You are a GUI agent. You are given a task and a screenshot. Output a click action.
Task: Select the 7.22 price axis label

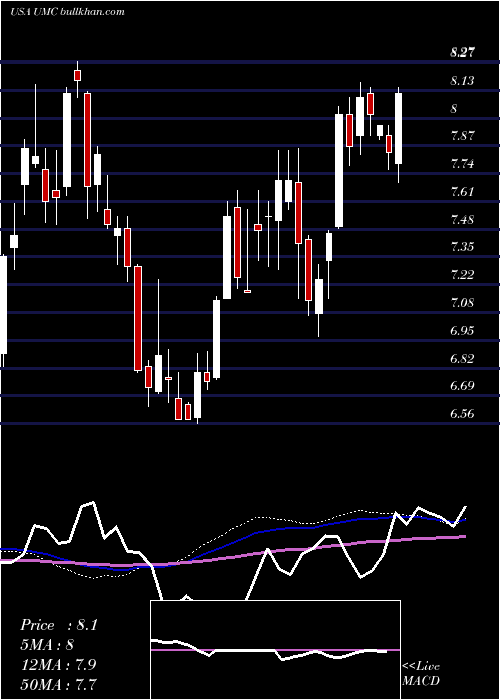462,275
